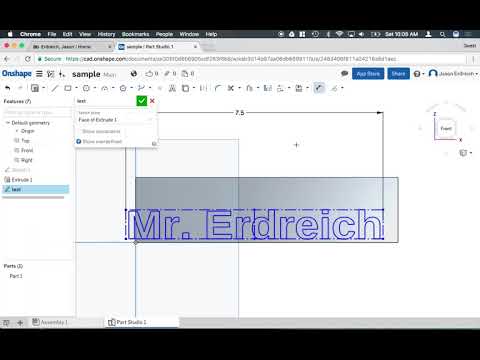The height and width of the screenshot is (360, 480).
Task: Add a new tab with plus icon
Action: [20, 322]
